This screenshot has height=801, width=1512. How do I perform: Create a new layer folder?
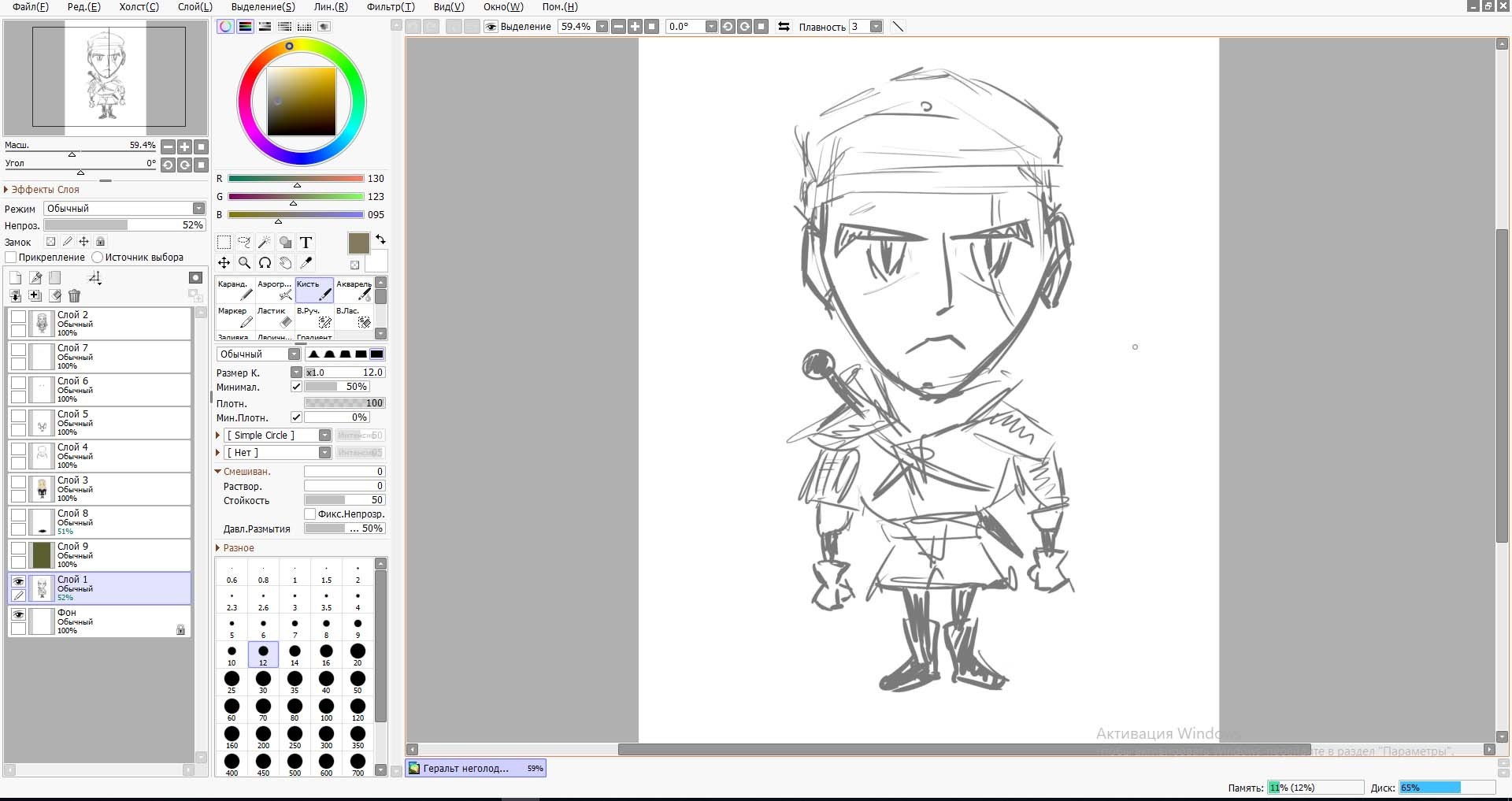55,278
